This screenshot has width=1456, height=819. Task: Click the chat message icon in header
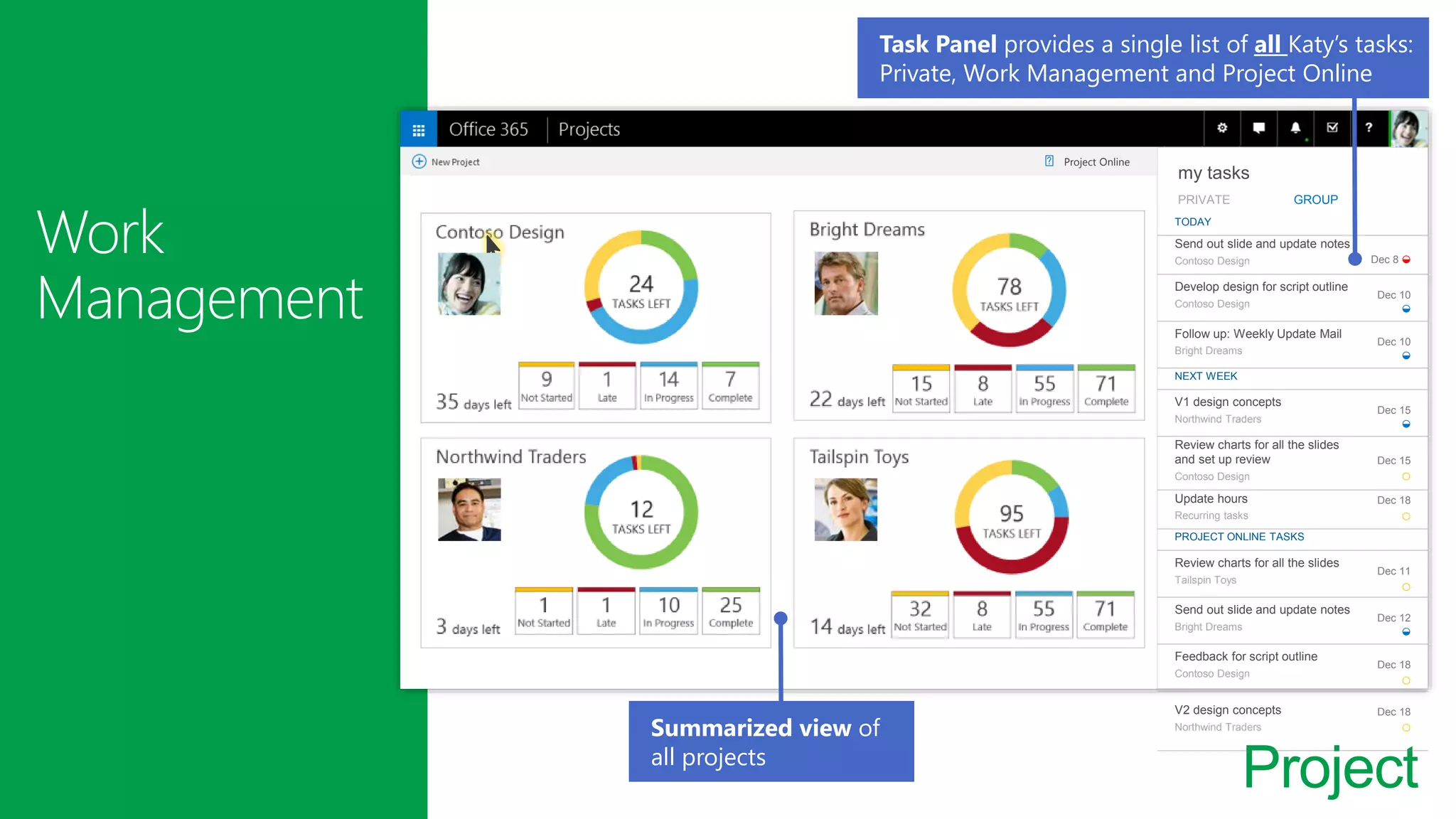[x=1258, y=128]
